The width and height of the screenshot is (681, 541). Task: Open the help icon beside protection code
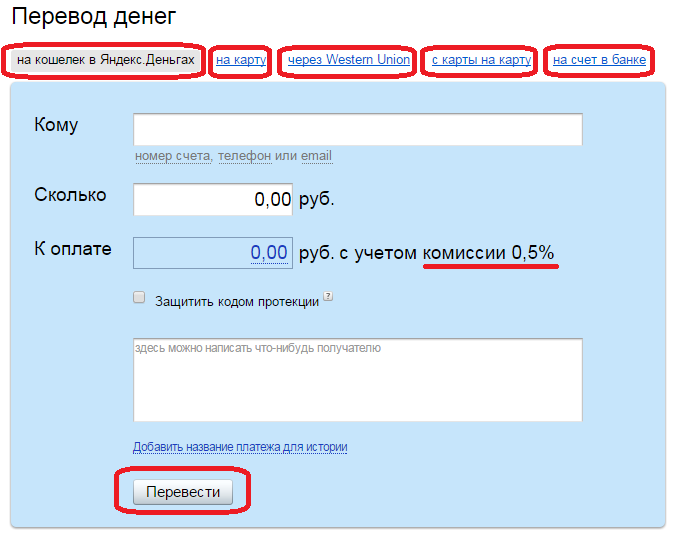[x=327, y=297]
